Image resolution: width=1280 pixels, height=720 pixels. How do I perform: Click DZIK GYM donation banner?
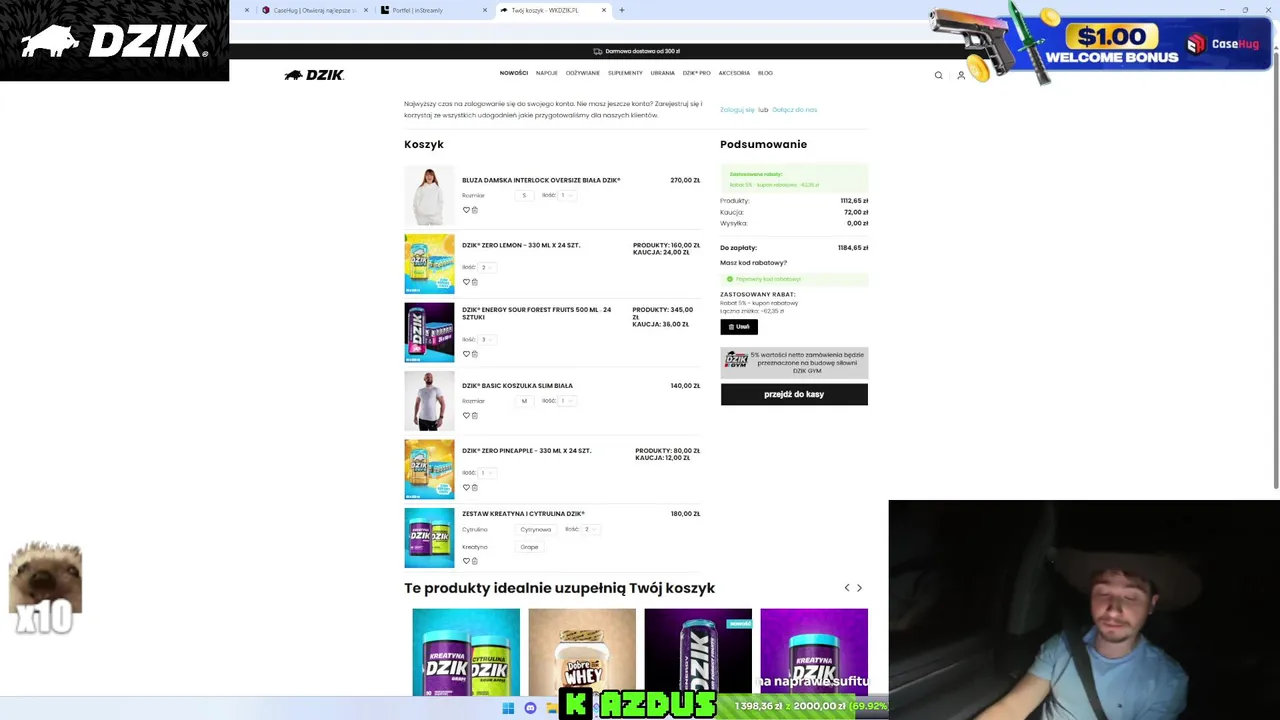[794, 362]
